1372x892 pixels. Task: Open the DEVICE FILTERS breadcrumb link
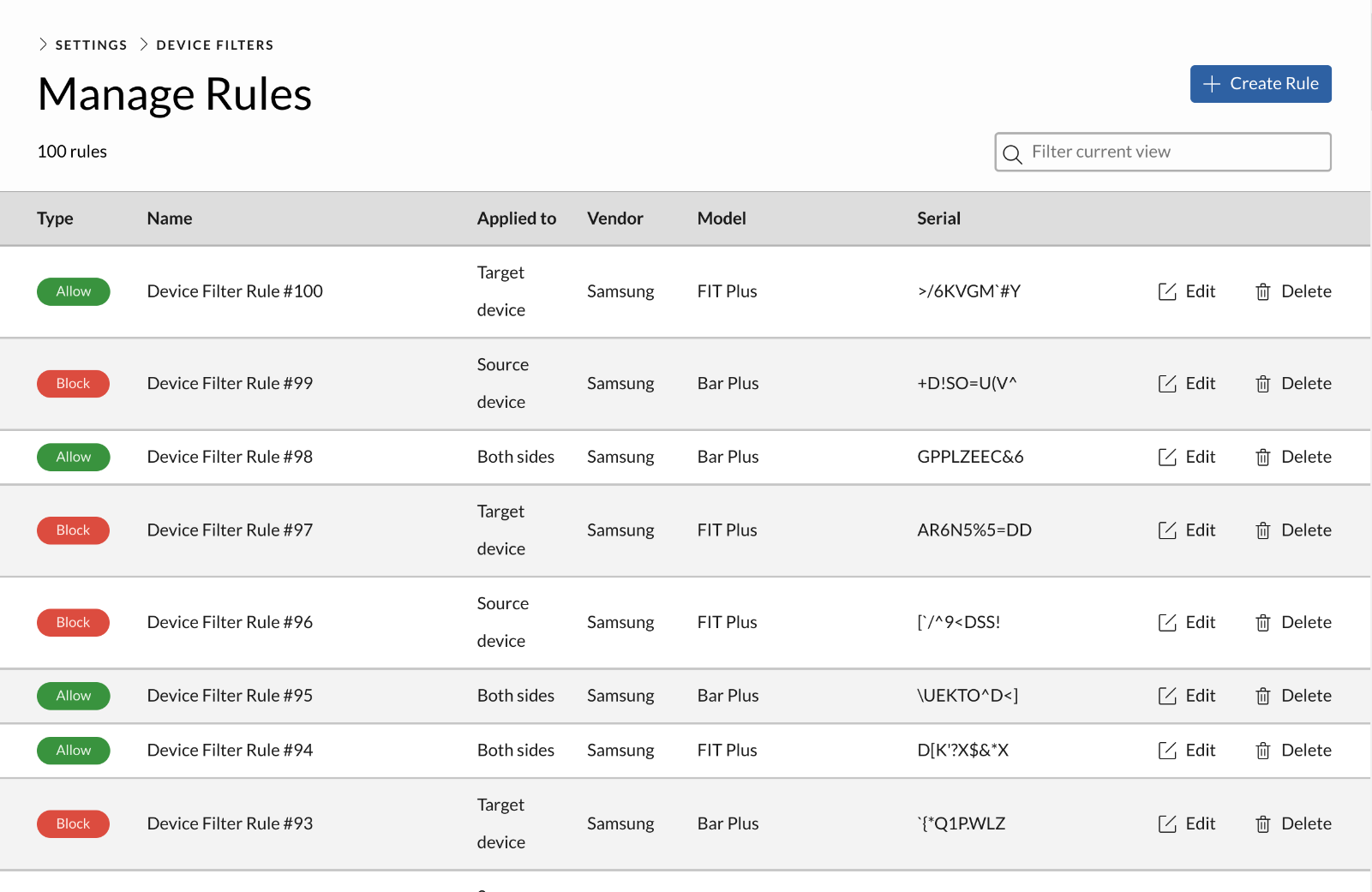coord(215,45)
